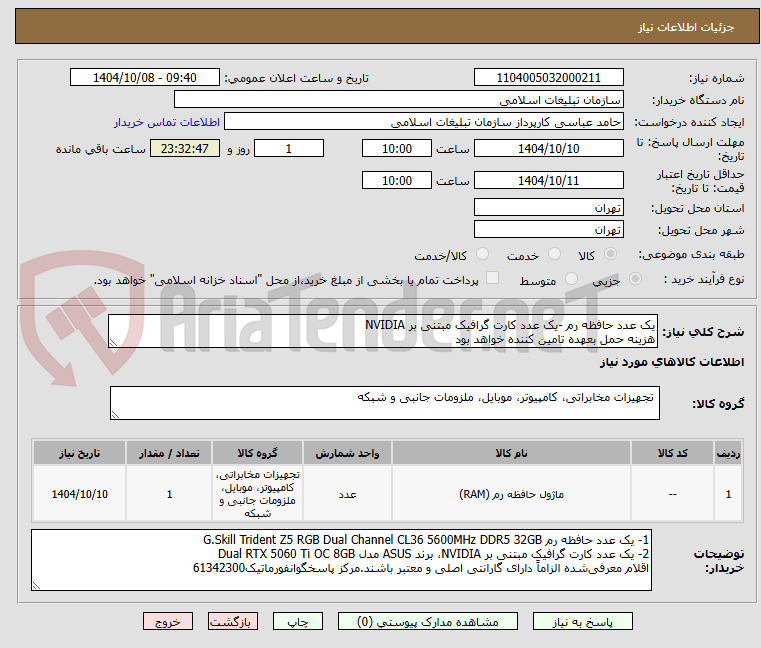The image size is (761, 648).
Task: Open اطلاعات تماس خریدار link
Action: click(167, 122)
